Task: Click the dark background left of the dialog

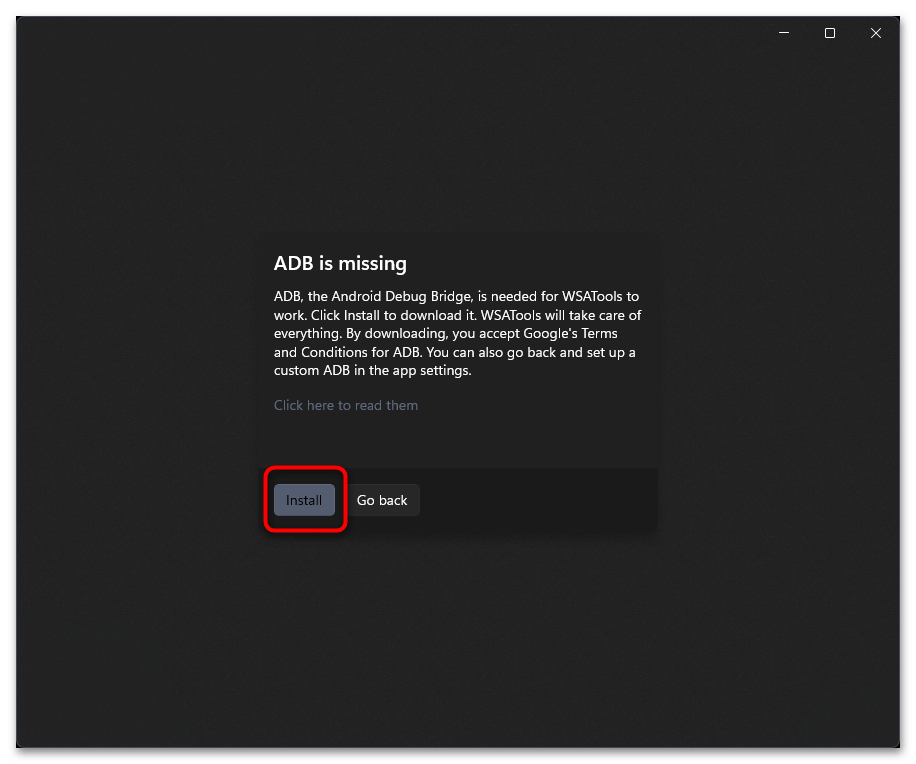Action: tap(137, 383)
